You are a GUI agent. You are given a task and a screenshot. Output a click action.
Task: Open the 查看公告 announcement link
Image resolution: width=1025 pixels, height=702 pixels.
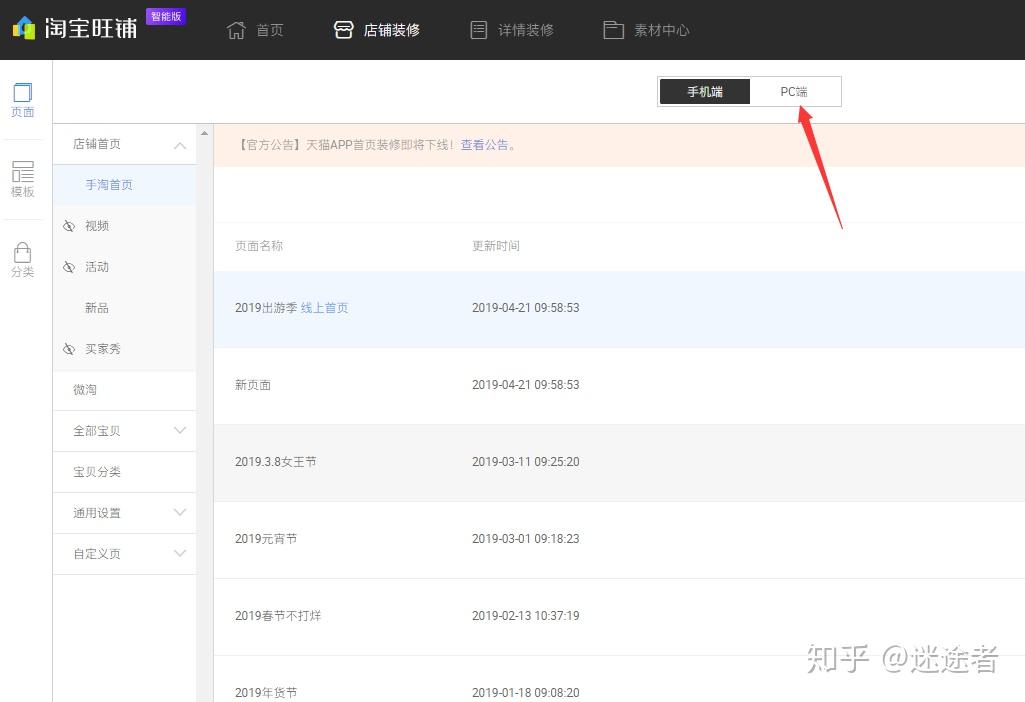coord(485,144)
